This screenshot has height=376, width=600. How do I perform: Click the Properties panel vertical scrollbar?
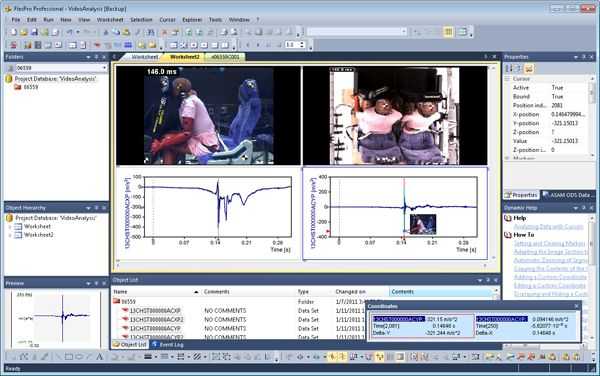pos(592,117)
